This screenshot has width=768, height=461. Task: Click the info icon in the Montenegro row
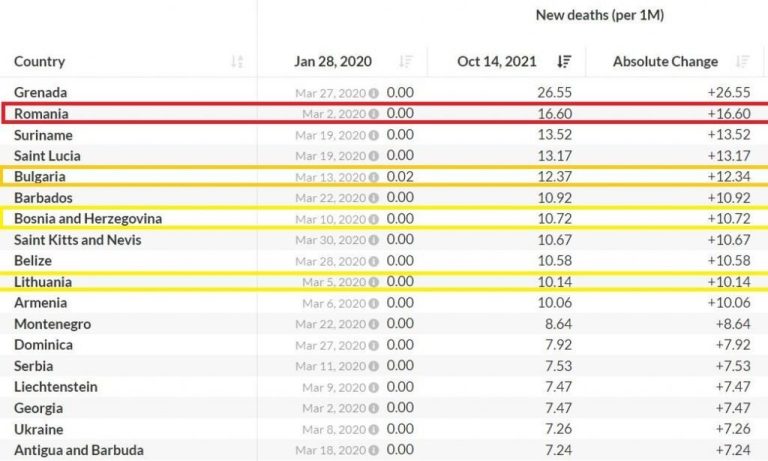[x=373, y=324]
